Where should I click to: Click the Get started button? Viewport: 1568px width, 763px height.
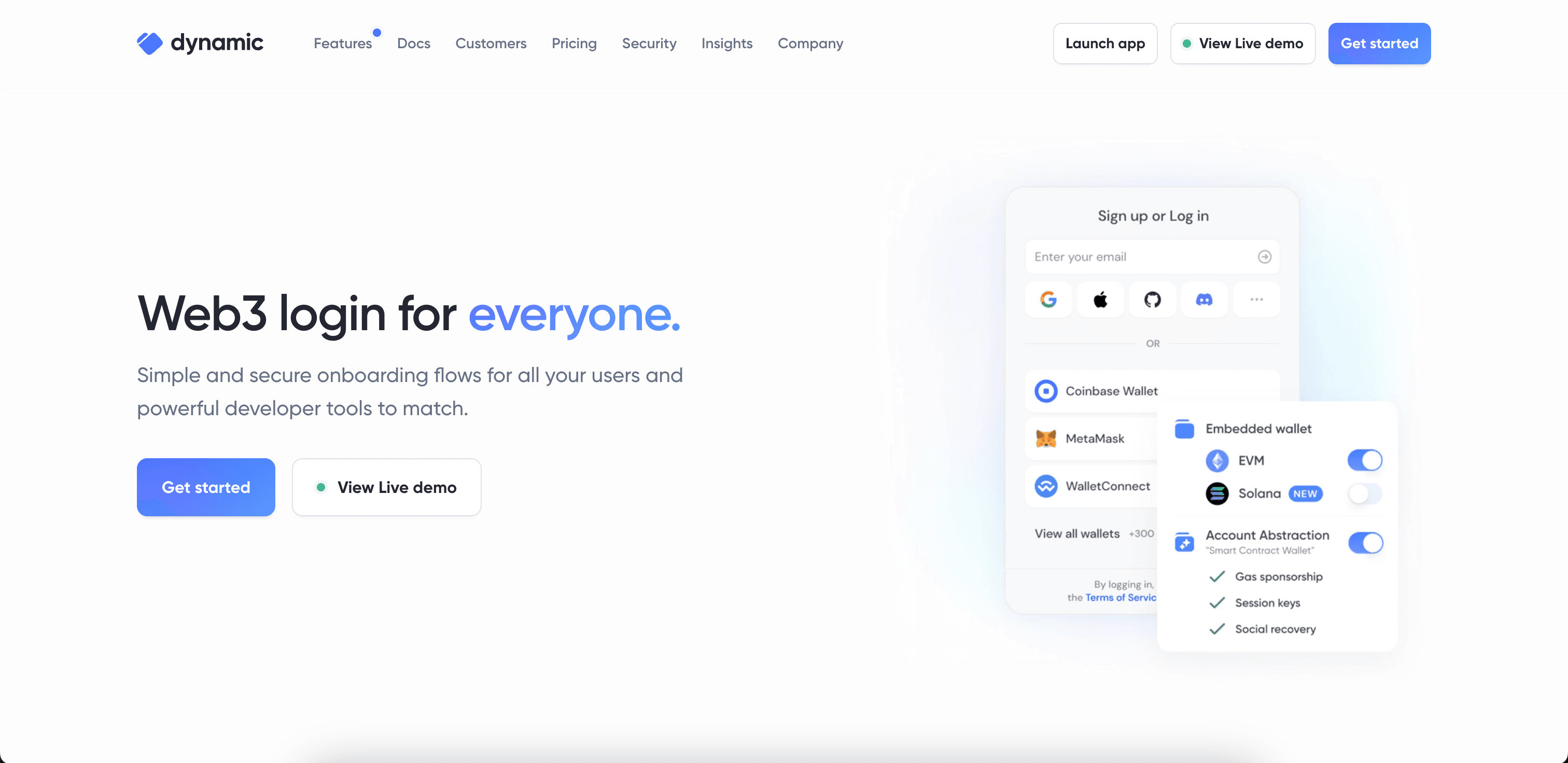pyautogui.click(x=1380, y=43)
